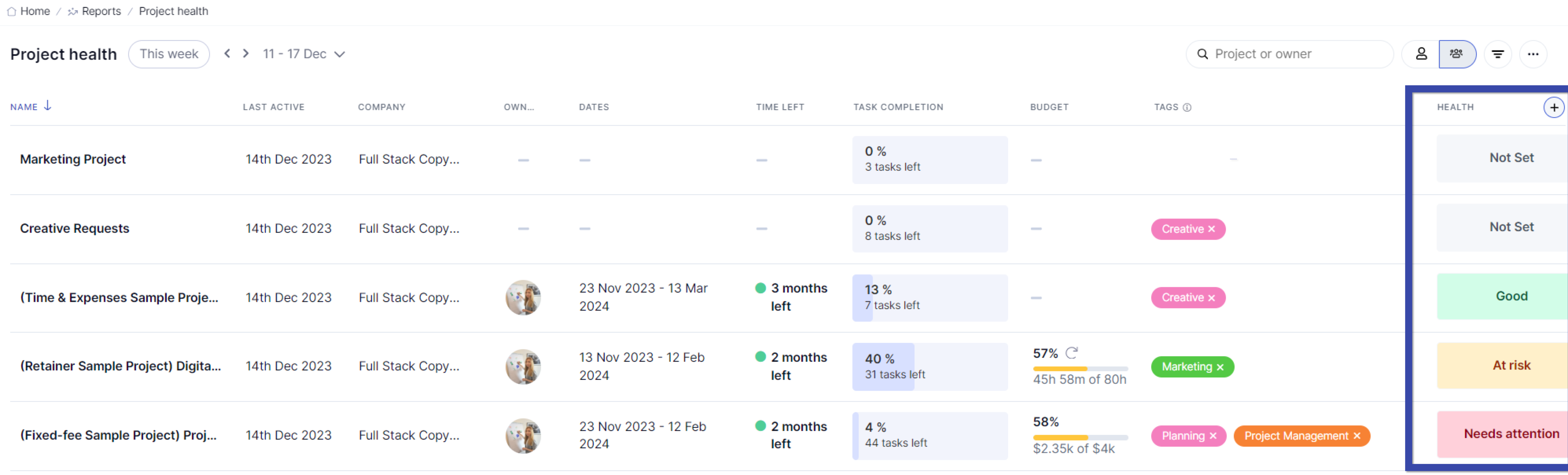Go to previous week arrow

point(227,53)
